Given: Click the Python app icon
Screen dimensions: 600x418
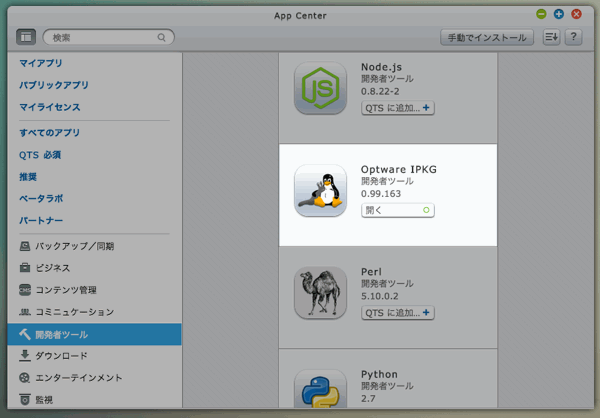Looking at the screenshot, I should [320, 390].
